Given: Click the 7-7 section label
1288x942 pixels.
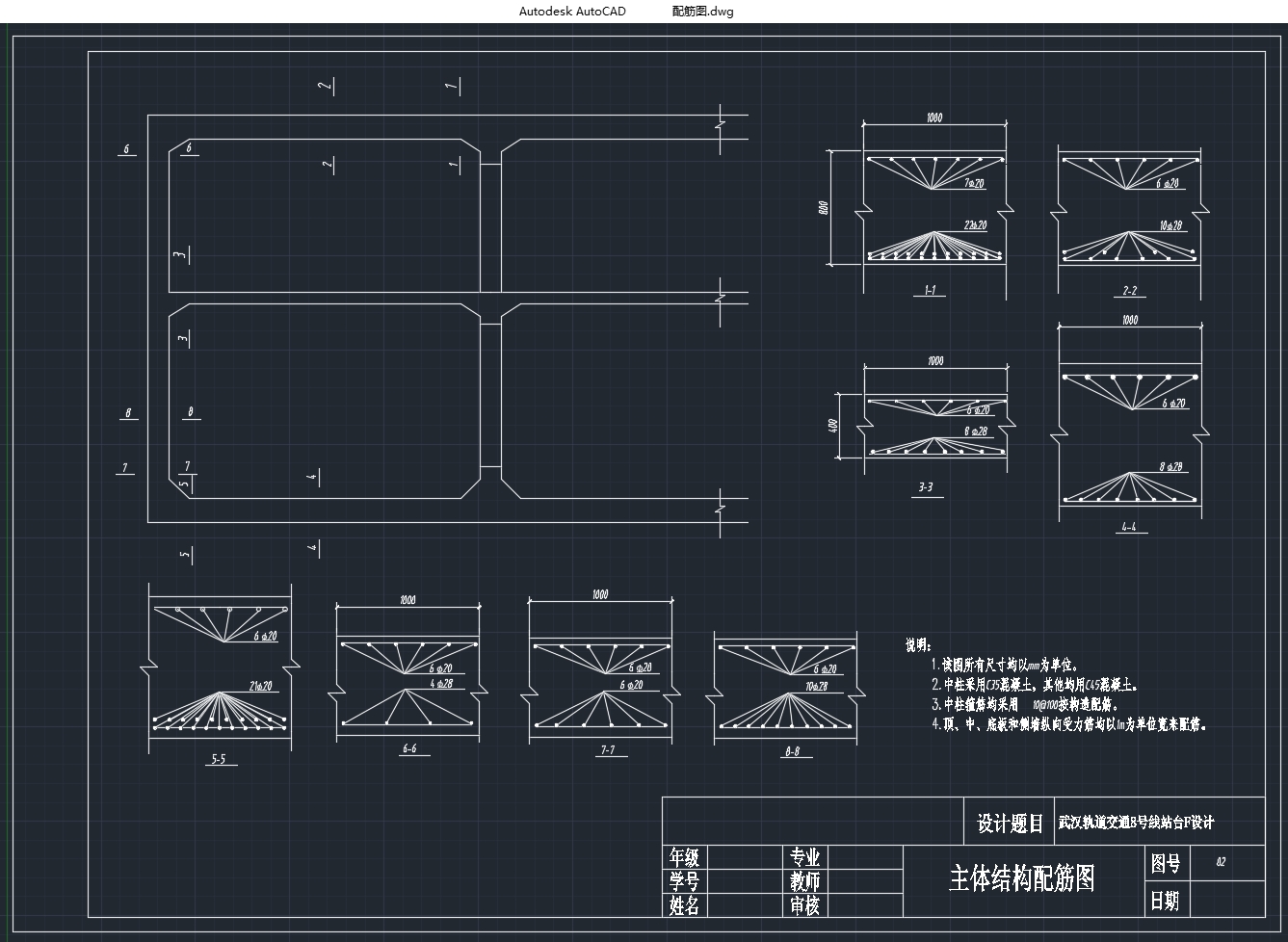Looking at the screenshot, I should point(607,749).
